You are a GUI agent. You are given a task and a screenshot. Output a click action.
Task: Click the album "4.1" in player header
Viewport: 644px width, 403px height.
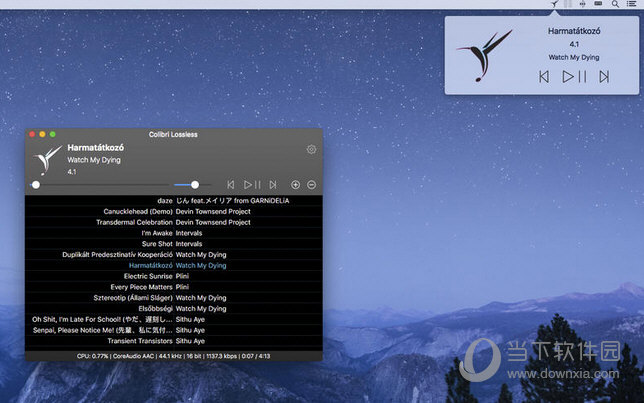72,172
